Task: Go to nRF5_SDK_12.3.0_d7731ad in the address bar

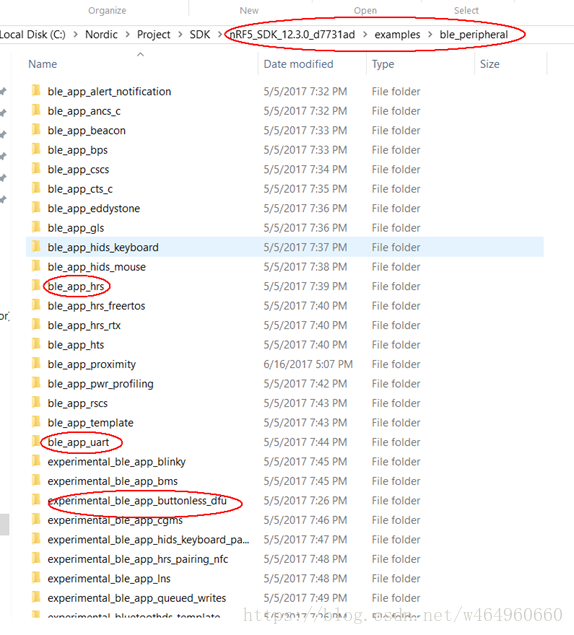Action: click(x=292, y=35)
